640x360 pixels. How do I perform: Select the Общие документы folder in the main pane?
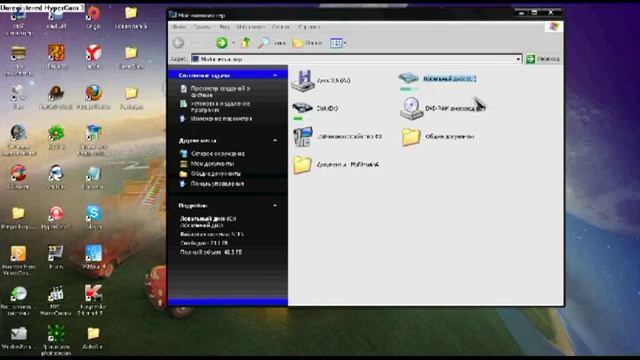point(411,137)
